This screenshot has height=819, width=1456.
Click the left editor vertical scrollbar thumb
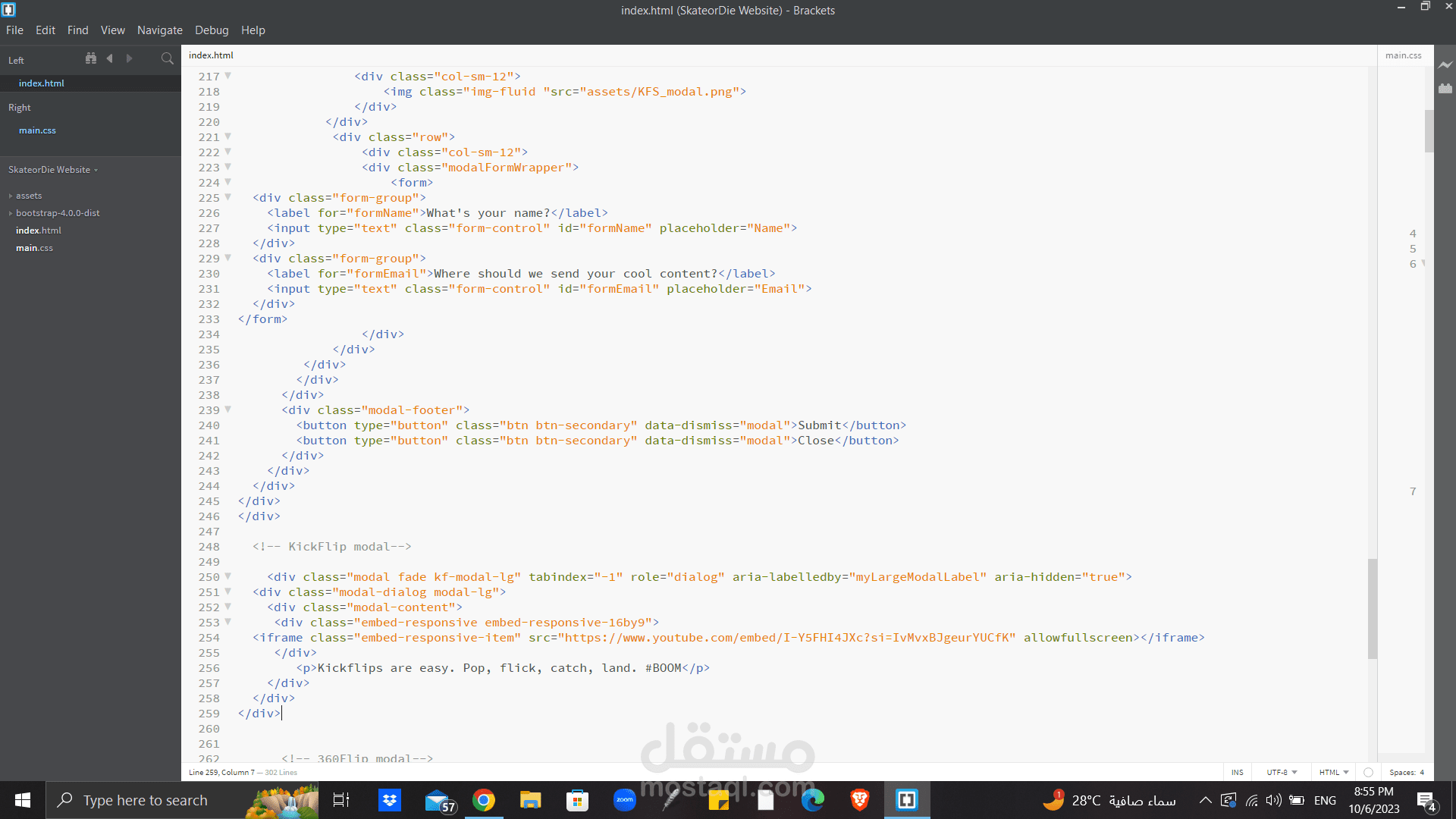point(1372,608)
